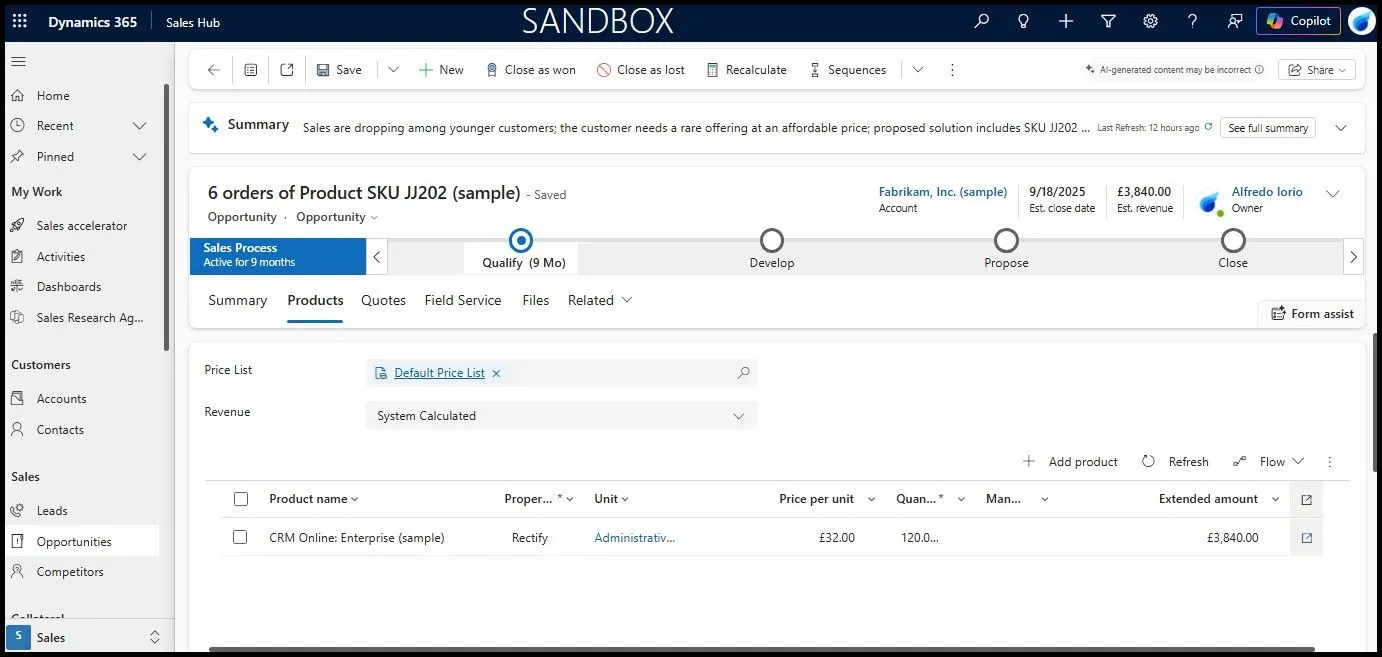Open the Dynamics 365 app launcher waffle
The height and width of the screenshot is (657, 1382).
tap(20, 21)
